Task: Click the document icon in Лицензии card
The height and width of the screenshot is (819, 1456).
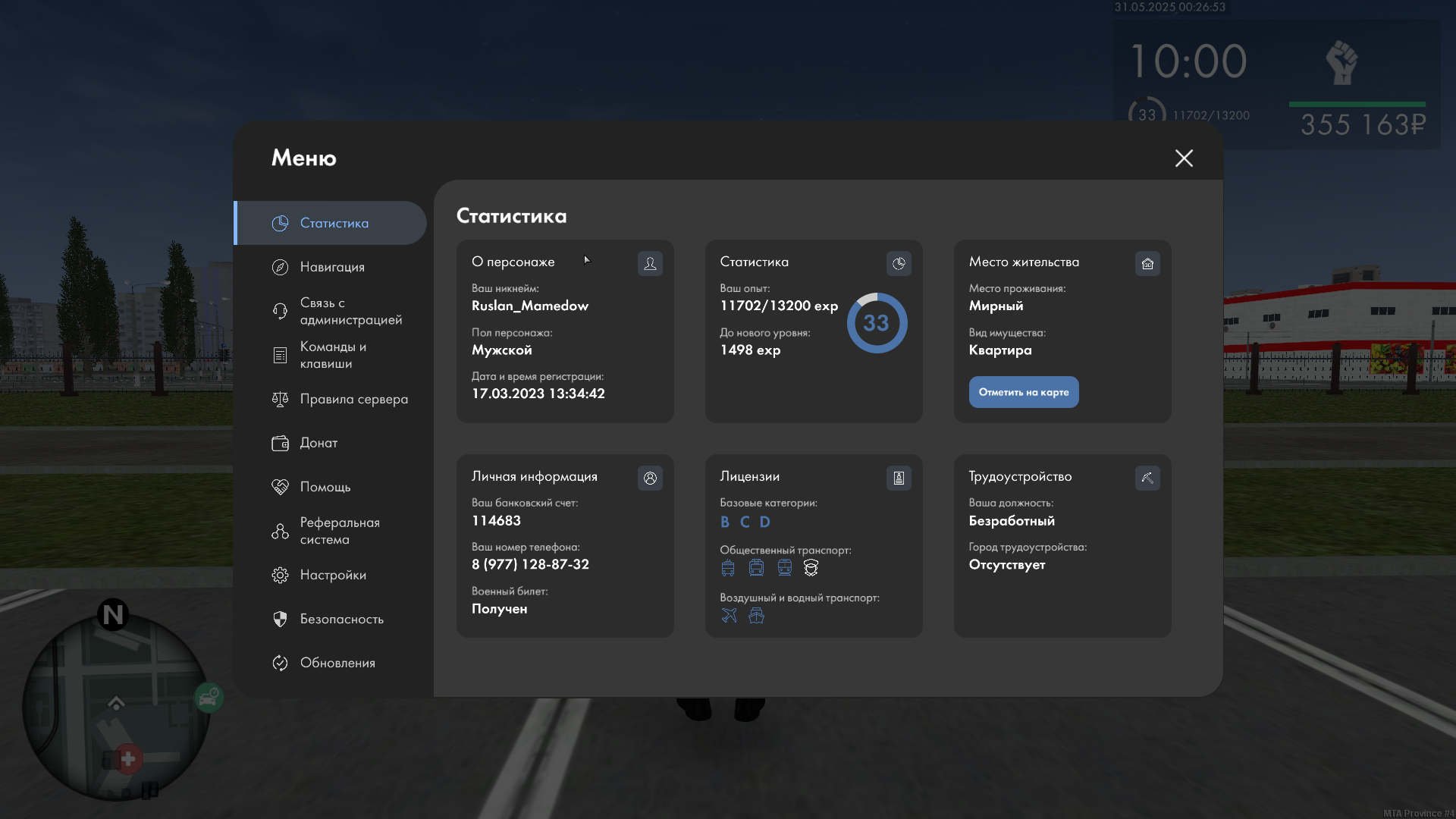Action: click(899, 478)
